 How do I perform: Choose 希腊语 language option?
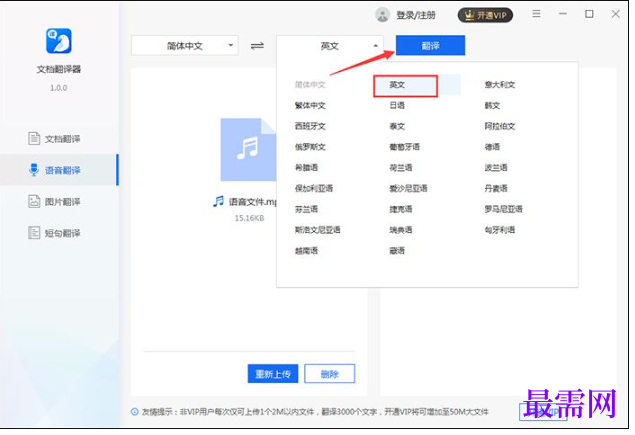coord(306,168)
